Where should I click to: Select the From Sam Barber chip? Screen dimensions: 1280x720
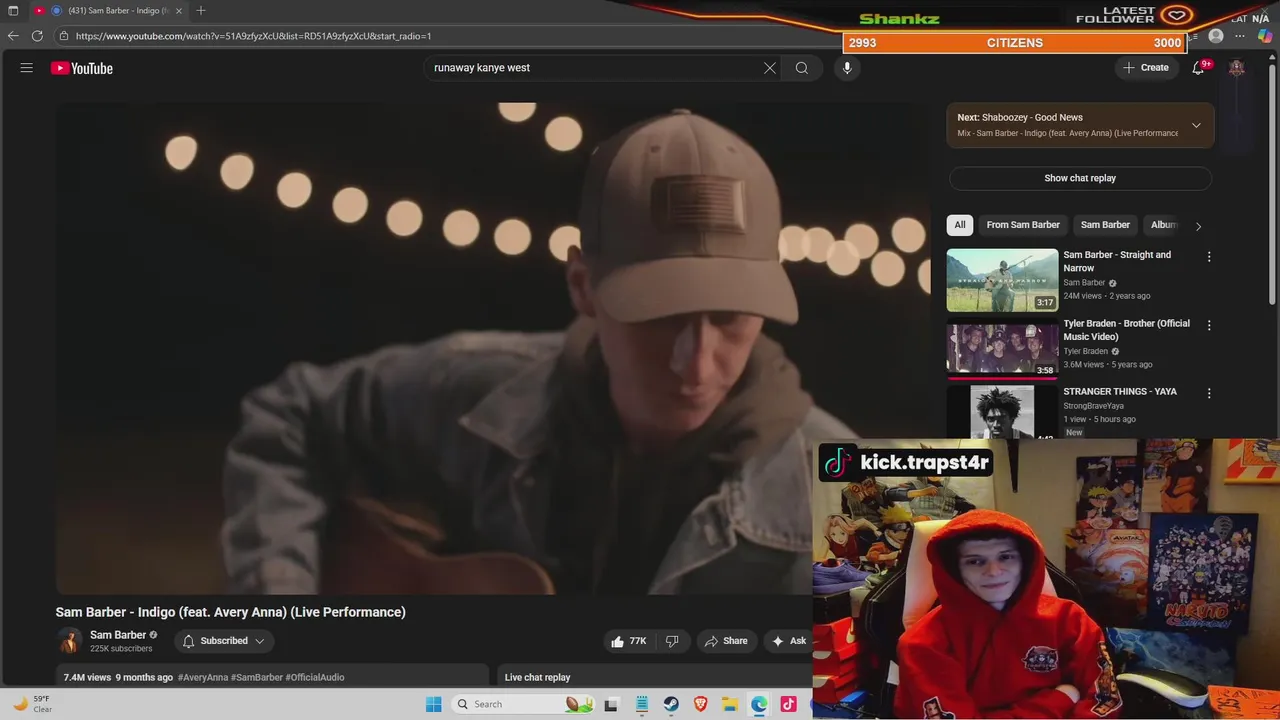click(x=1023, y=225)
